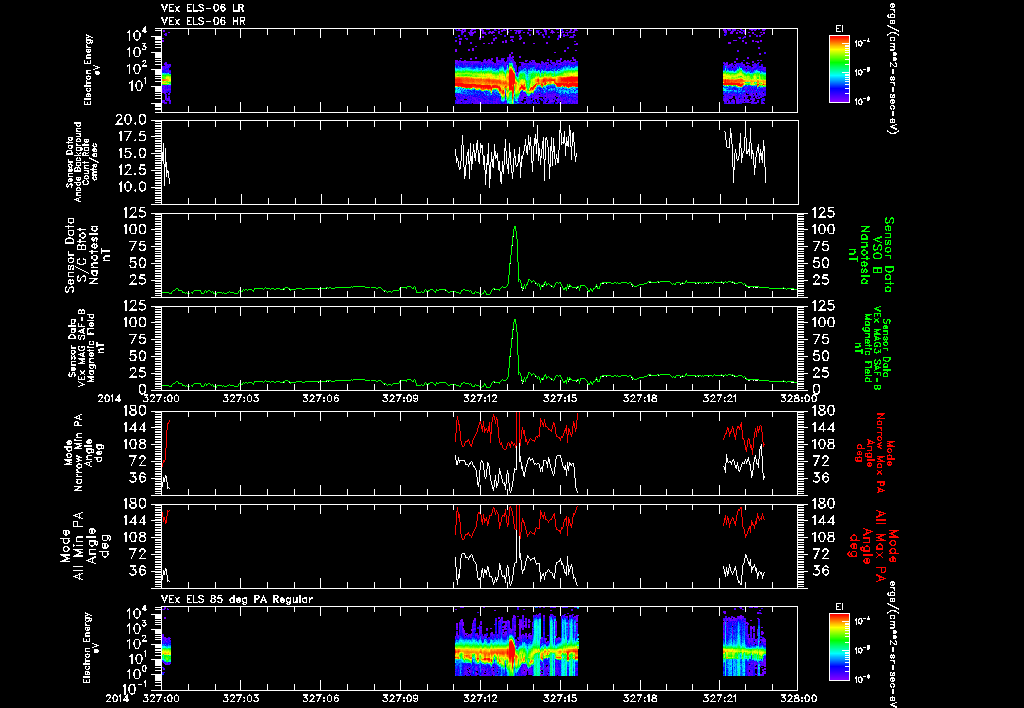Click the '12.5' tick on count rate axis
Viewport: 1024px width, 708px height.
[x=133, y=170]
